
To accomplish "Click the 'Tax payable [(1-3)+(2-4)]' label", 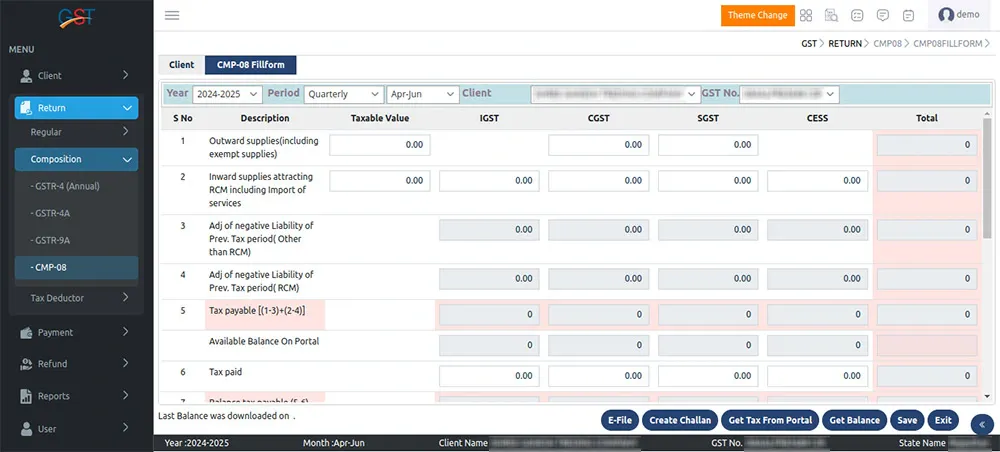I will coord(257,311).
